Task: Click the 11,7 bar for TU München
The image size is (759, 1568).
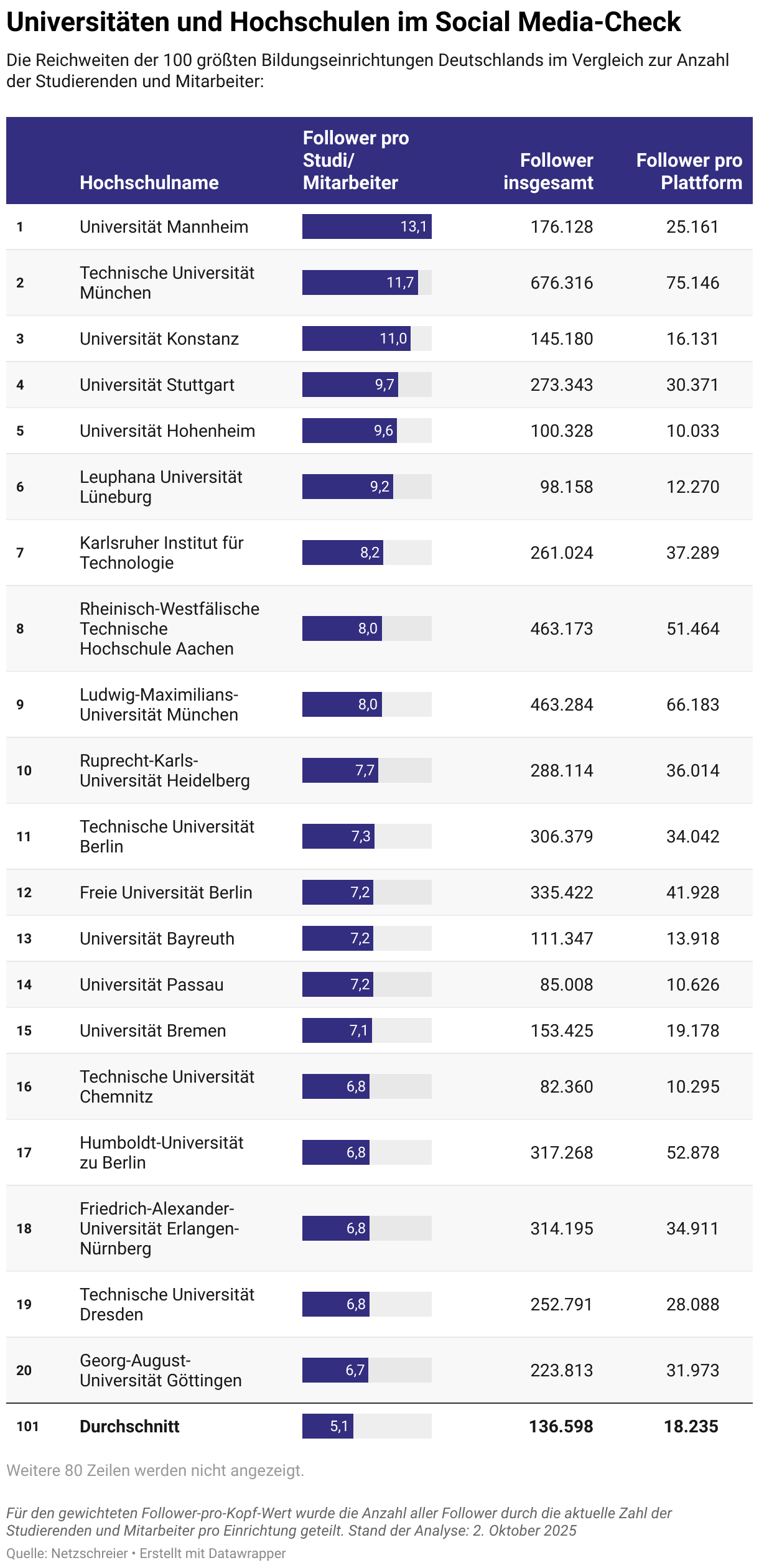Action: pyautogui.click(x=360, y=282)
